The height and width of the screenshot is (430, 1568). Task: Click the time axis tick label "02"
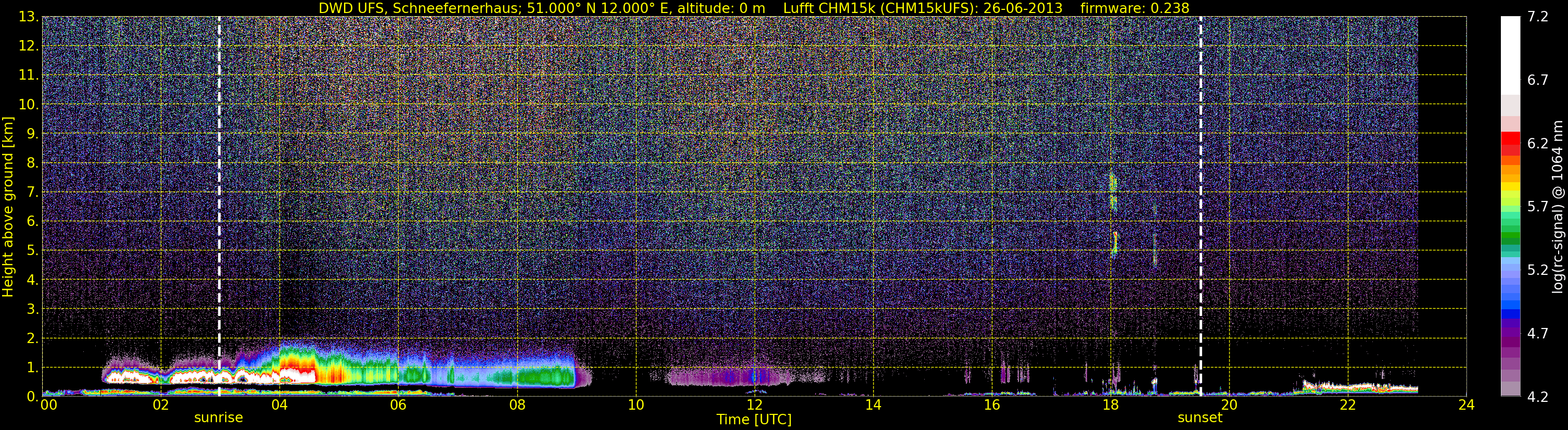(161, 405)
